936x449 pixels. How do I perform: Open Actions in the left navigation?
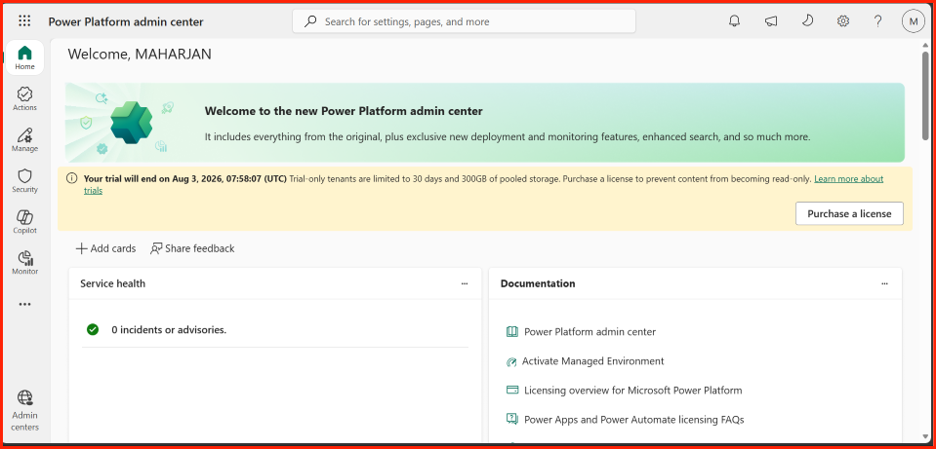click(25, 99)
